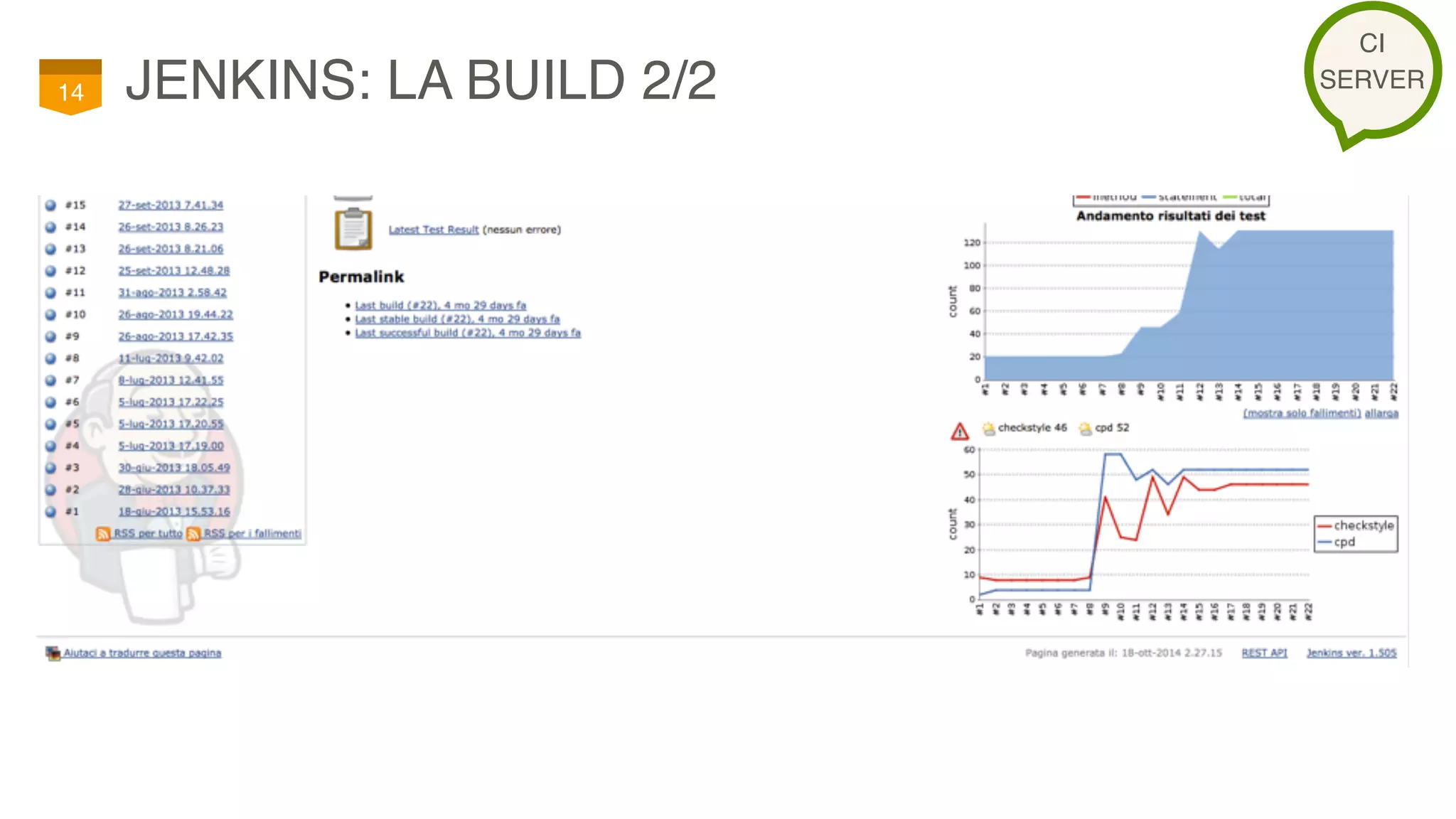Open the 'Last successful build (#22)' permalink
The width and height of the screenshot is (1456, 819).
pyautogui.click(x=468, y=333)
